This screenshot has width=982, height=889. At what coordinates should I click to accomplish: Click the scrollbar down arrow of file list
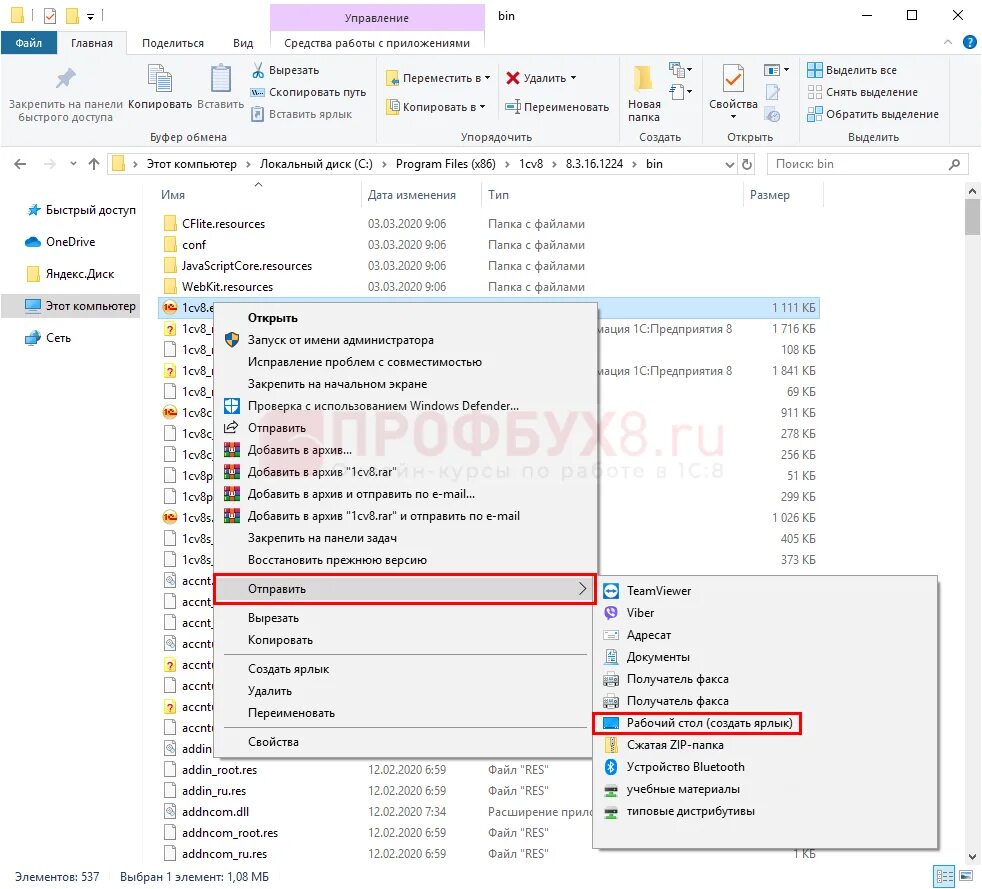tap(972, 856)
